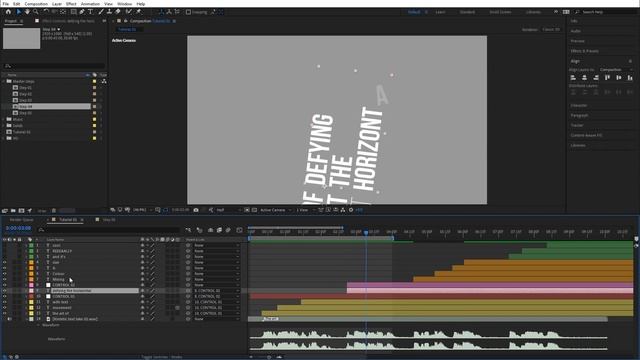
Task: Hide the 'Colour' layer with its eye toggle
Action: pos(4,274)
